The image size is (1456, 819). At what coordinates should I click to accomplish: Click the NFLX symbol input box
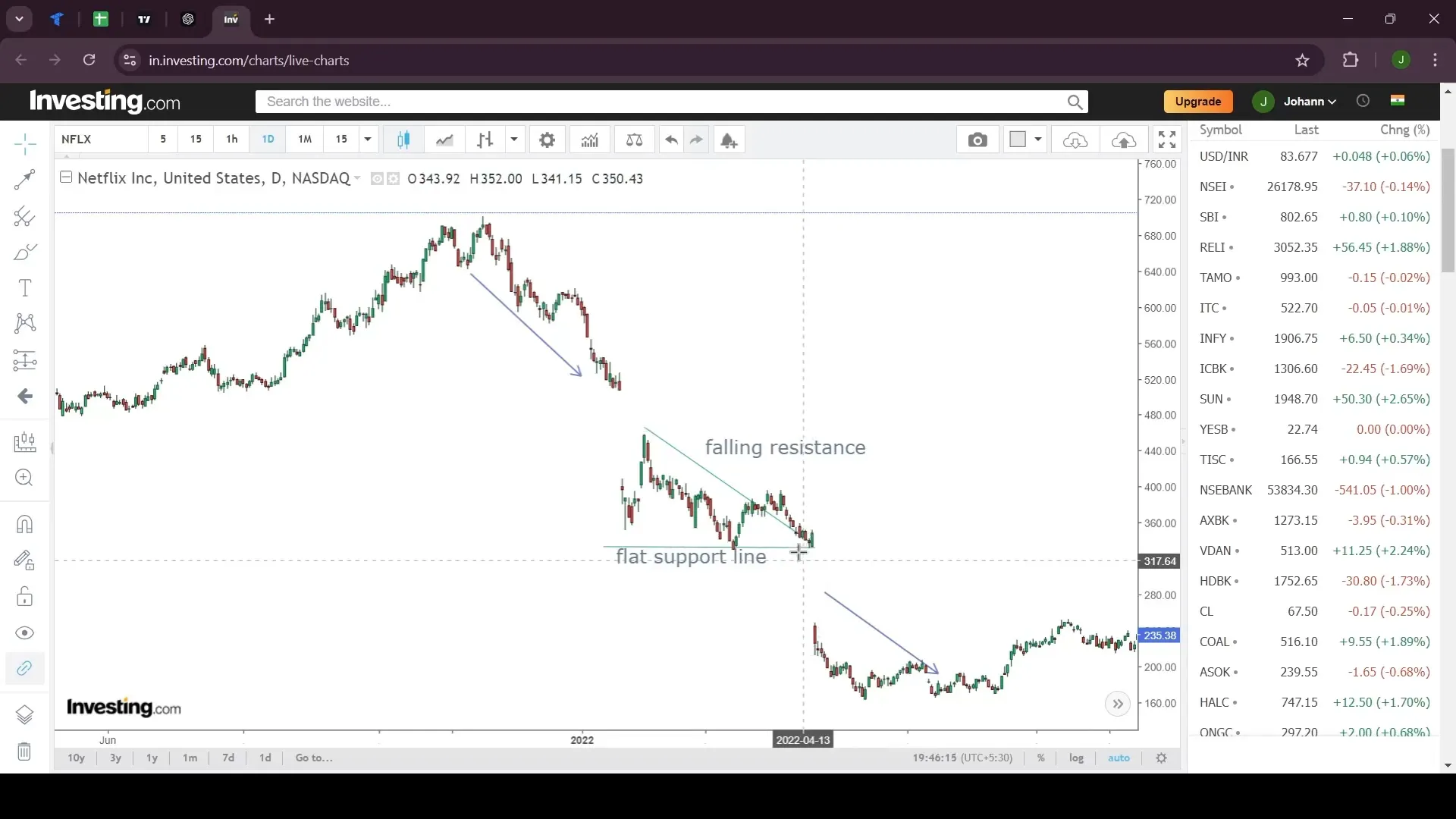point(102,140)
